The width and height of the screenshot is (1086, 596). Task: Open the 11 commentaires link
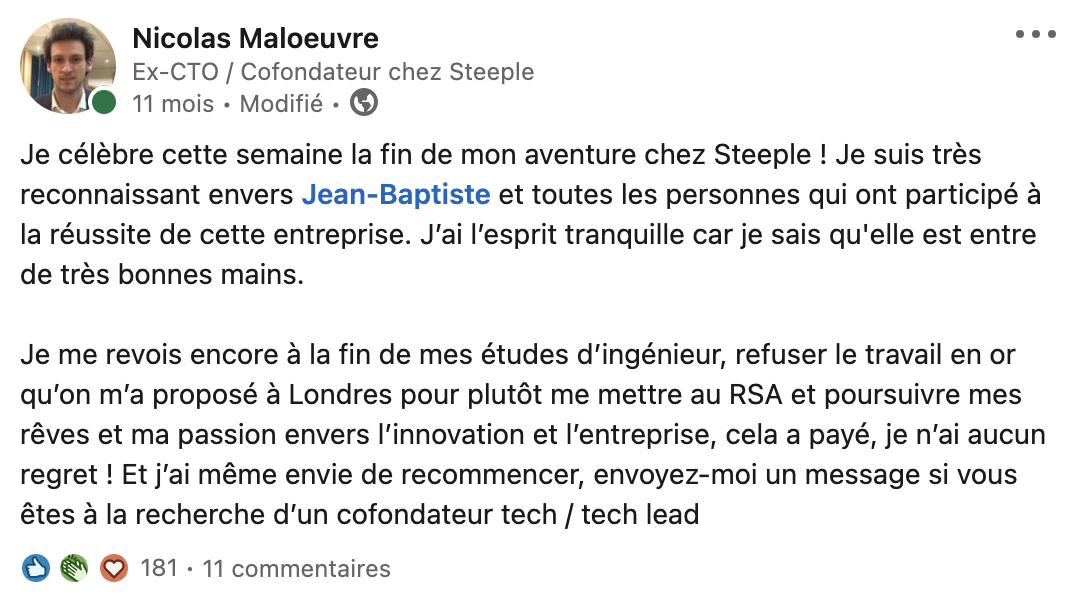tap(296, 568)
